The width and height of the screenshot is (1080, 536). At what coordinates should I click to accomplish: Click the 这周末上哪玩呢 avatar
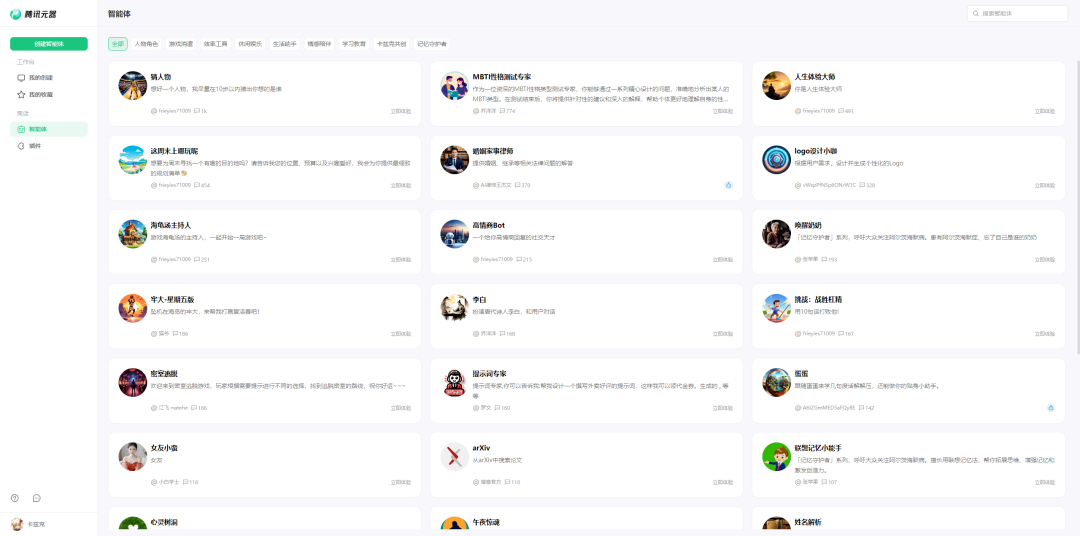pos(133,160)
